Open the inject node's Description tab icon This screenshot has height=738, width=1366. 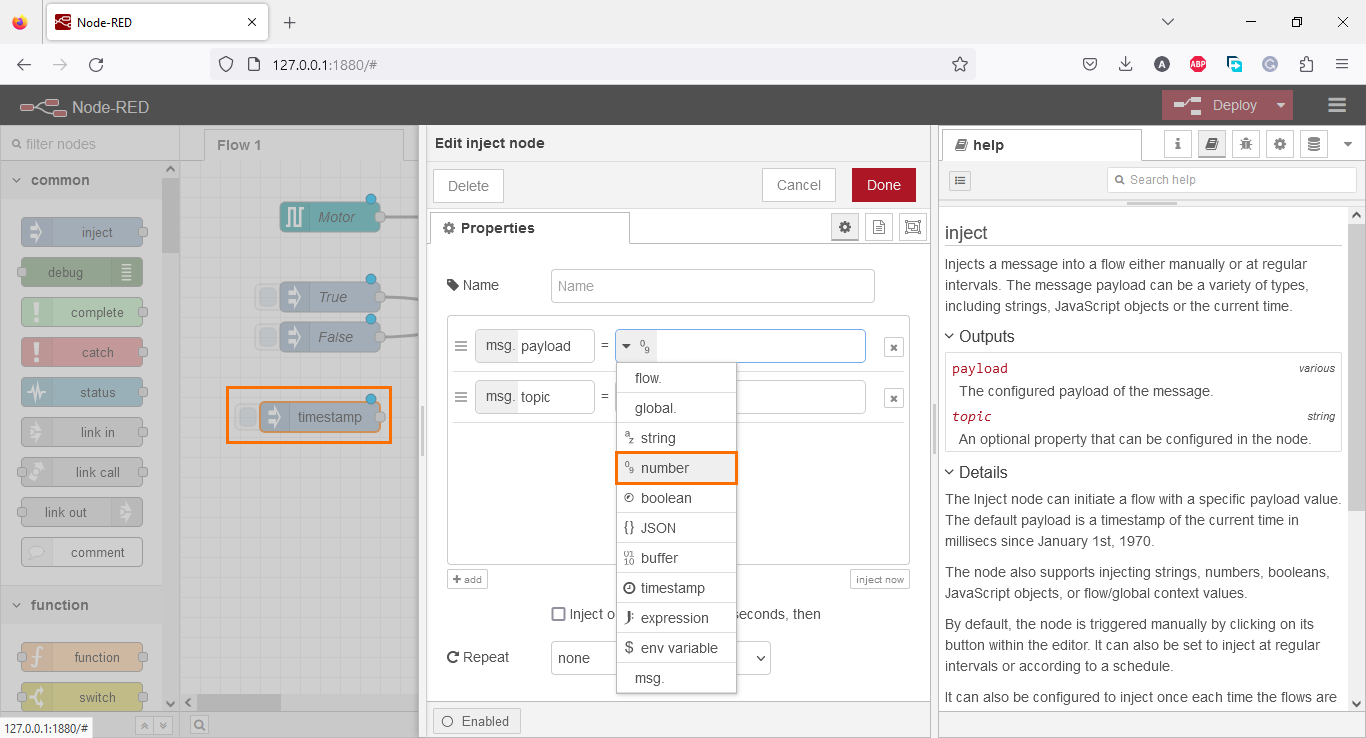pyautogui.click(x=879, y=227)
